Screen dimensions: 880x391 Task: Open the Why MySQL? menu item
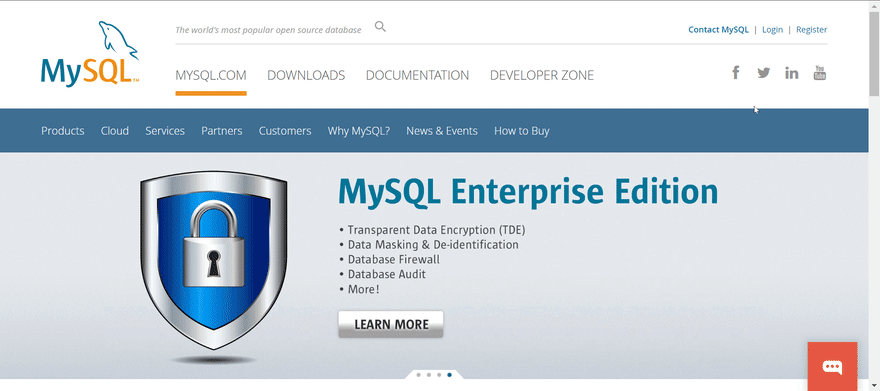[x=359, y=131]
